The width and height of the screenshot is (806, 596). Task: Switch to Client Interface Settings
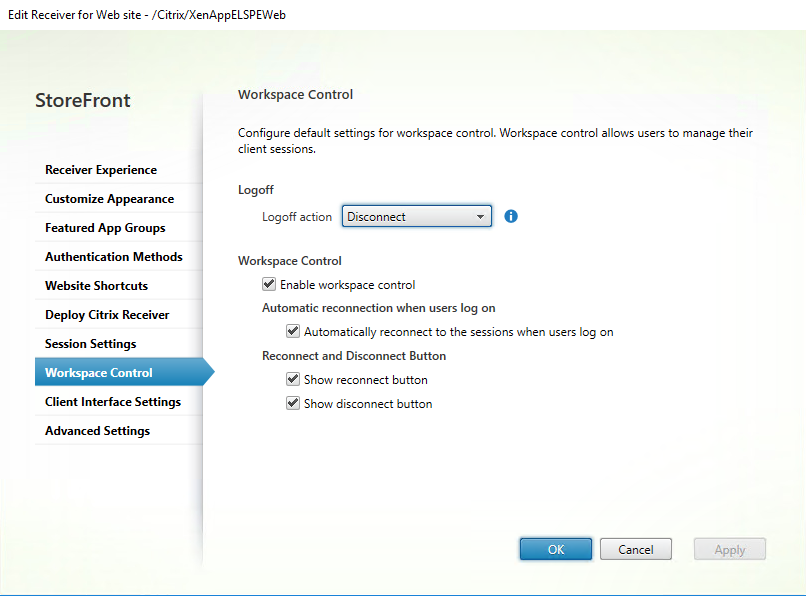[x=113, y=402]
